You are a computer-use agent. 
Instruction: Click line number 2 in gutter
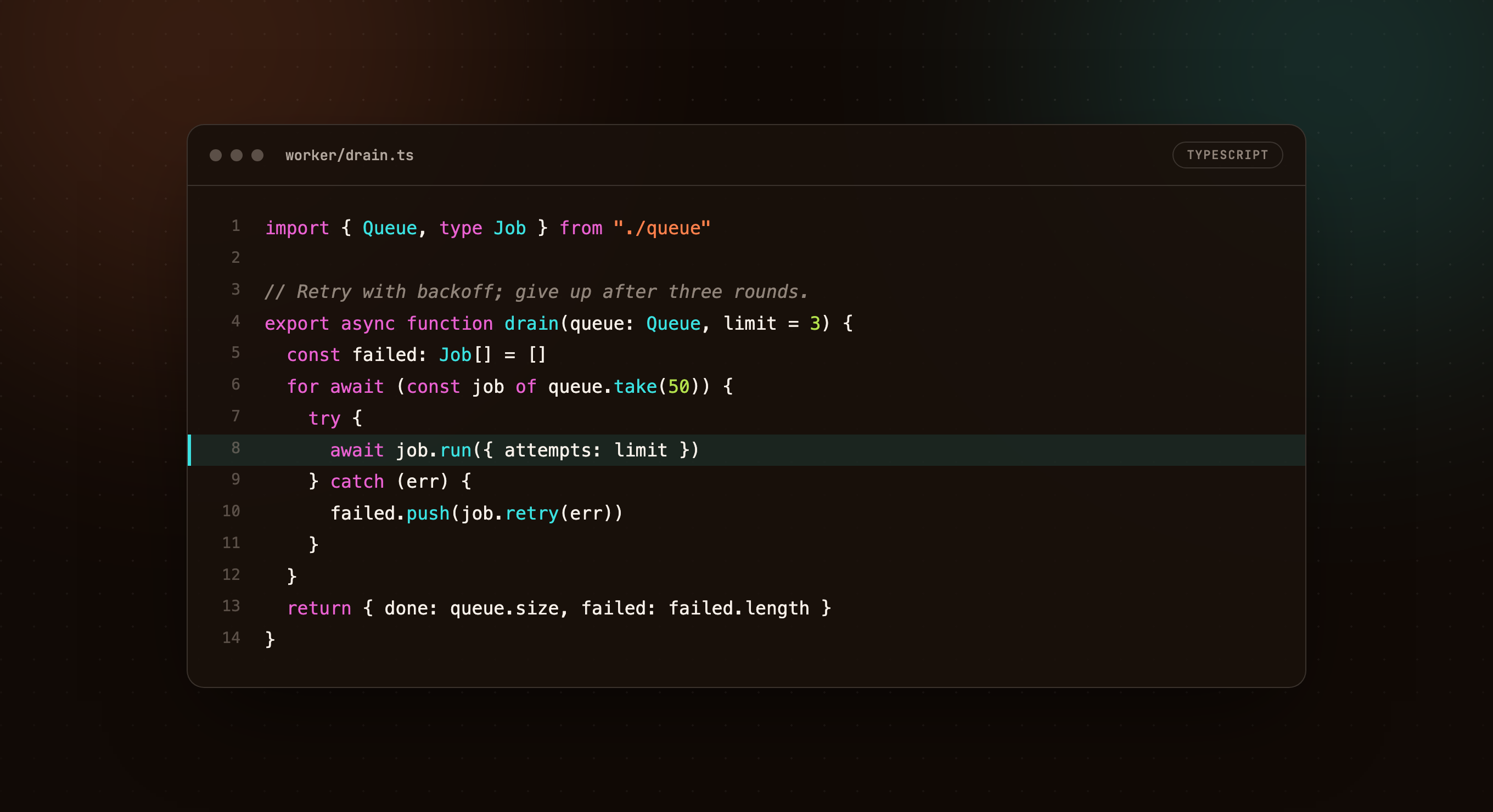pos(235,258)
